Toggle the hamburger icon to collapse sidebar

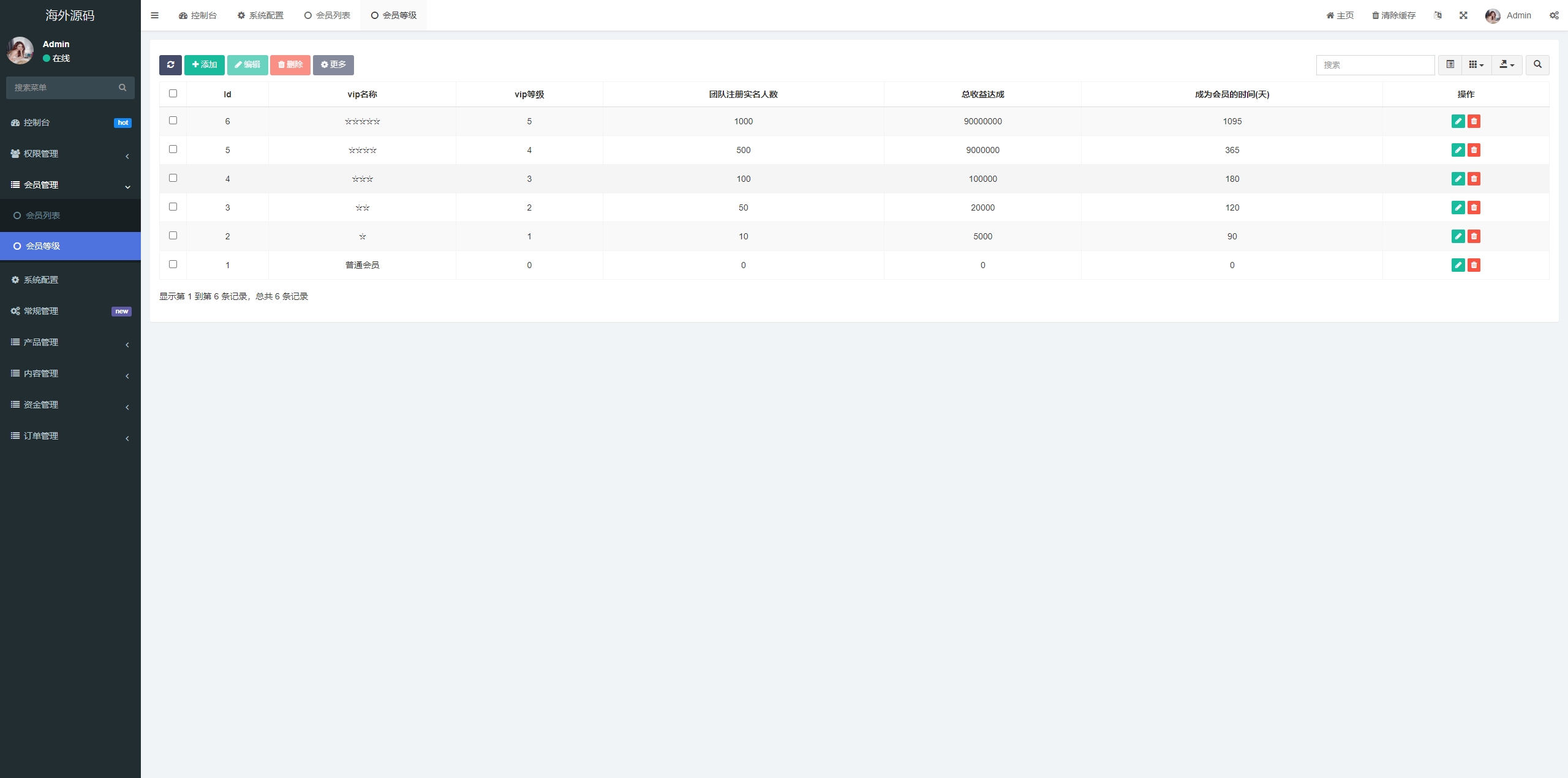pyautogui.click(x=155, y=15)
